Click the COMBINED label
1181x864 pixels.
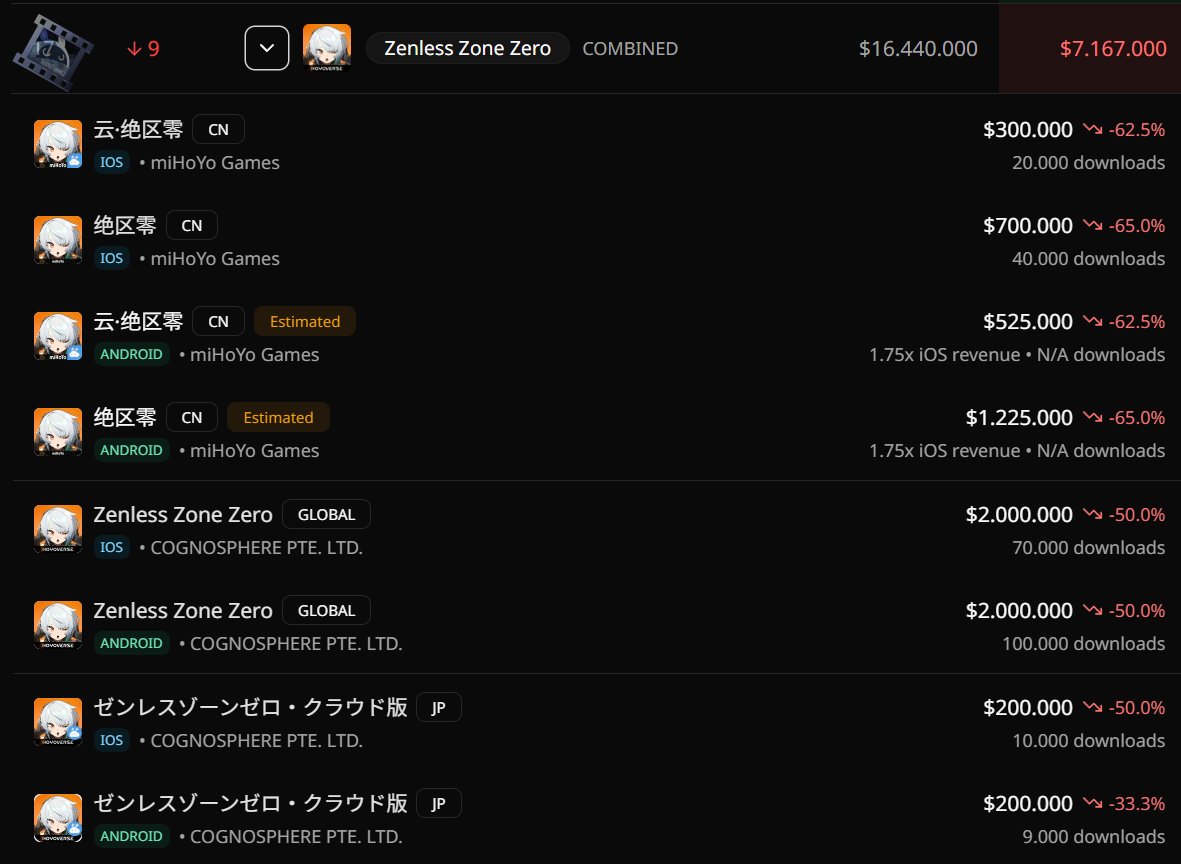coord(630,48)
